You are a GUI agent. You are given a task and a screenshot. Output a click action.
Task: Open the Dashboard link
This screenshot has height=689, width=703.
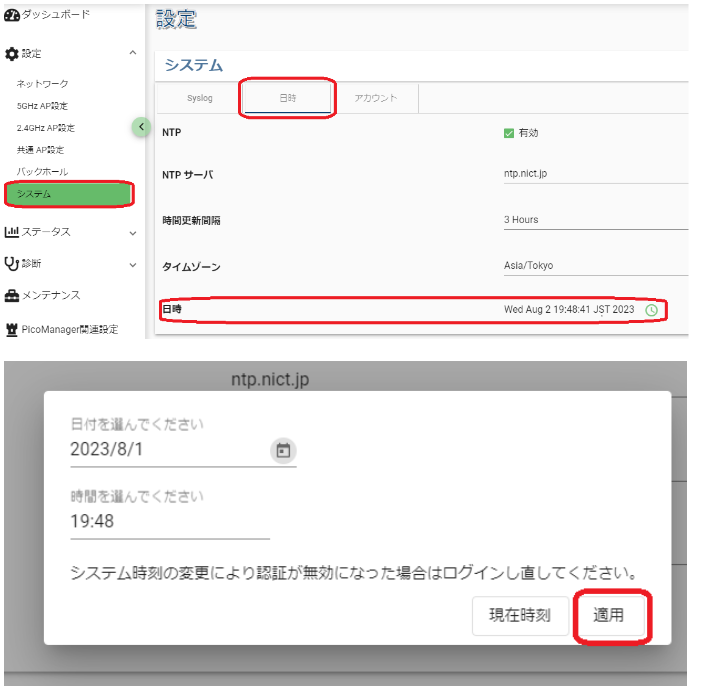click(x=56, y=15)
